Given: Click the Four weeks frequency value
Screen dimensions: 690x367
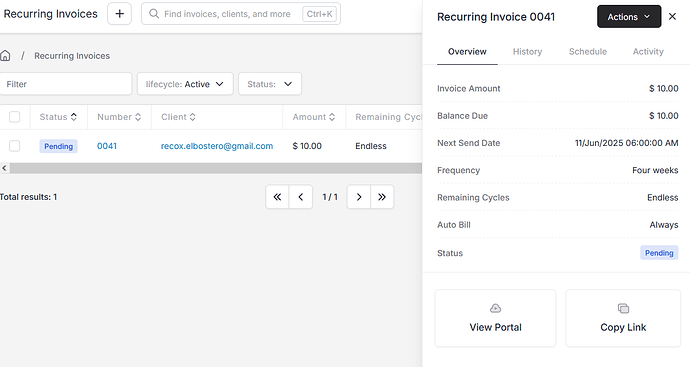Looking at the screenshot, I should [655, 170].
